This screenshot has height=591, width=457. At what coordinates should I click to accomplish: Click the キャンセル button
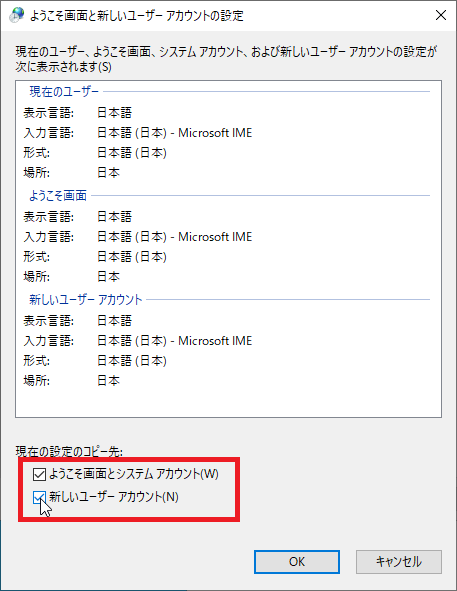pos(399,562)
